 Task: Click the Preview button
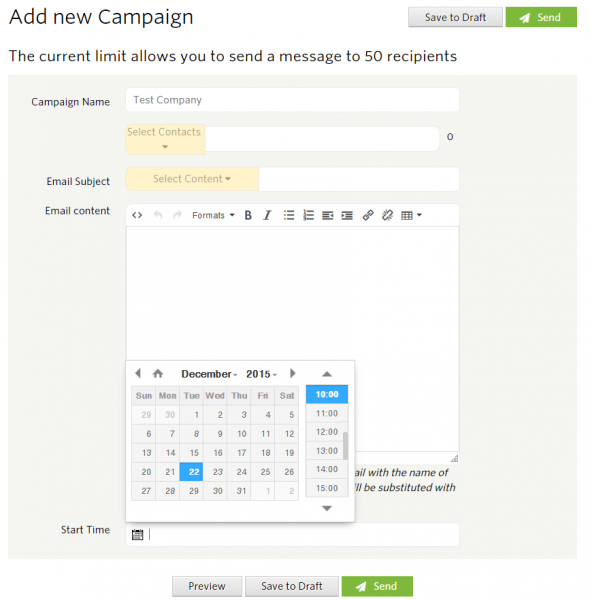[x=207, y=586]
